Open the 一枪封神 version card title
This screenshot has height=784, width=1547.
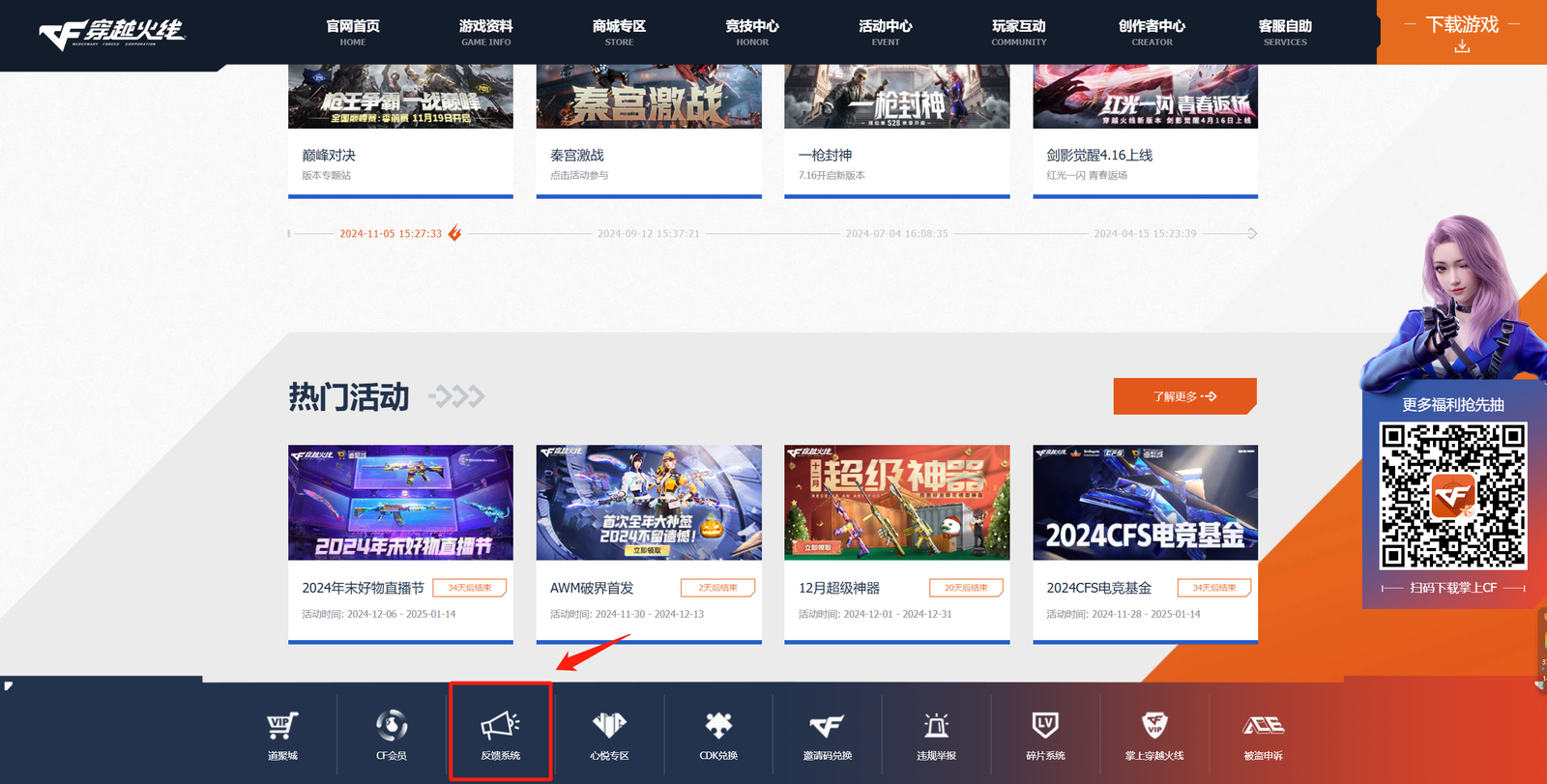click(x=826, y=155)
